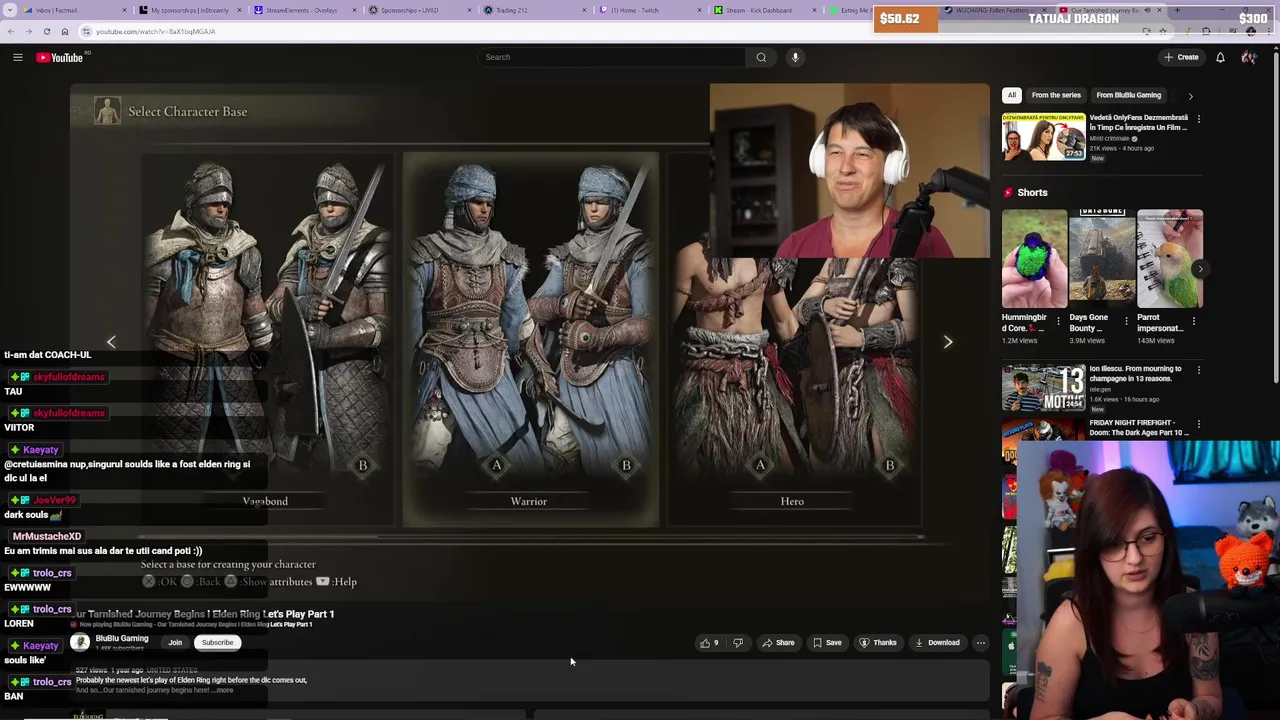The image size is (1280, 720).
Task: Open more actions ellipsis under the video
Action: tap(980, 643)
